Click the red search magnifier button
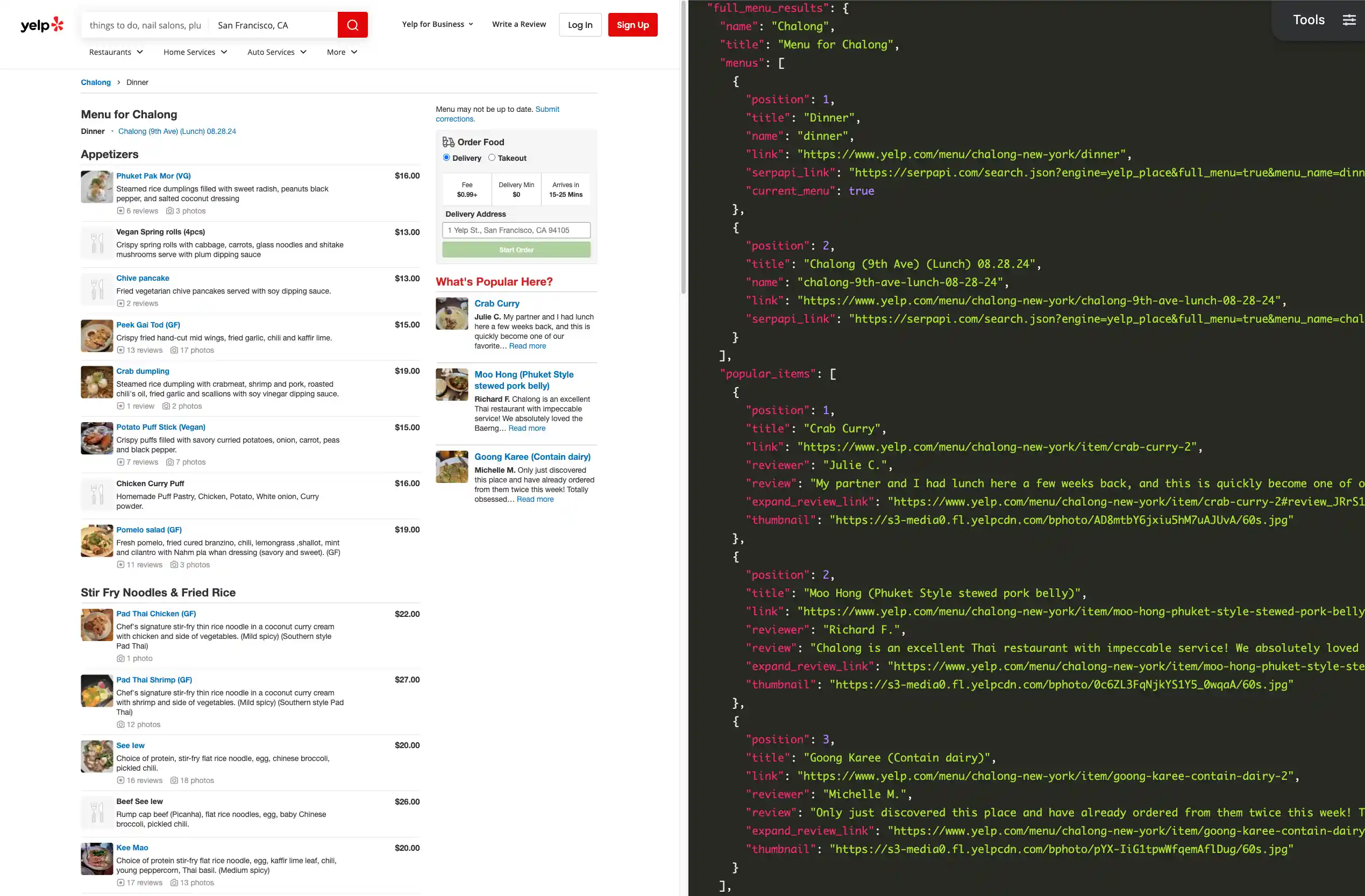 click(x=352, y=25)
